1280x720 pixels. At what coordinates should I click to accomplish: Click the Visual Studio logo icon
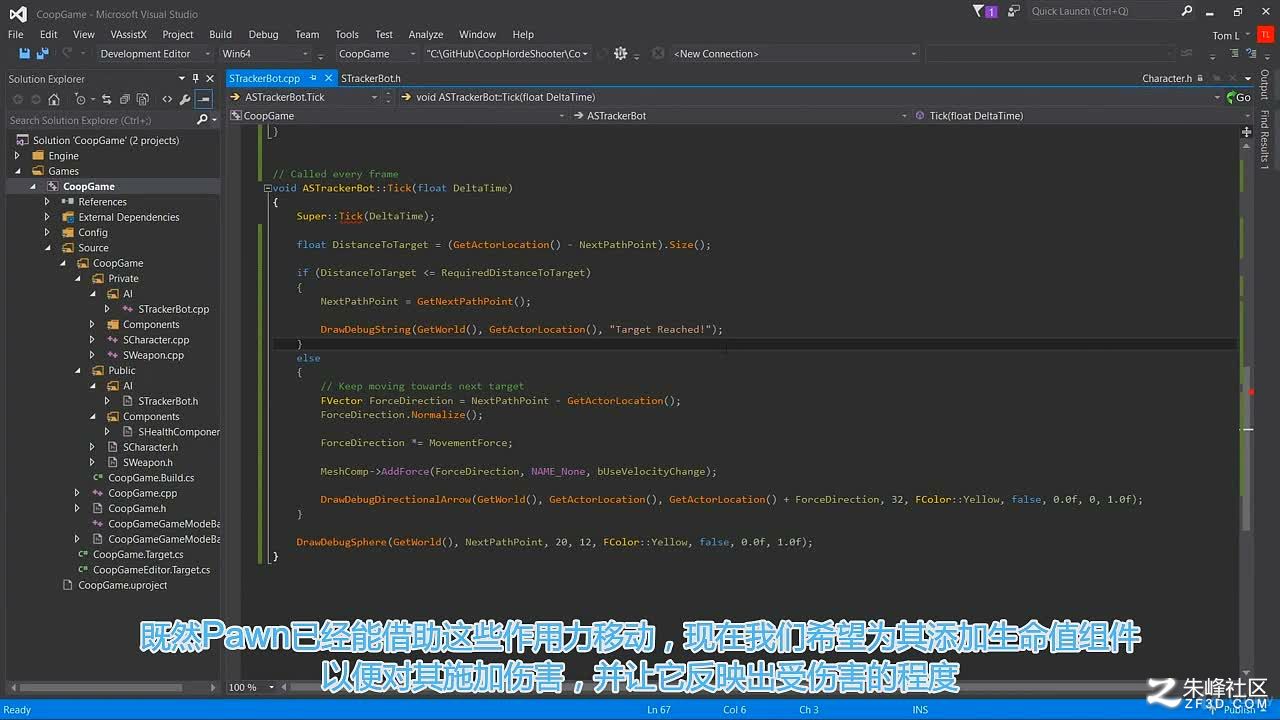click(x=17, y=13)
